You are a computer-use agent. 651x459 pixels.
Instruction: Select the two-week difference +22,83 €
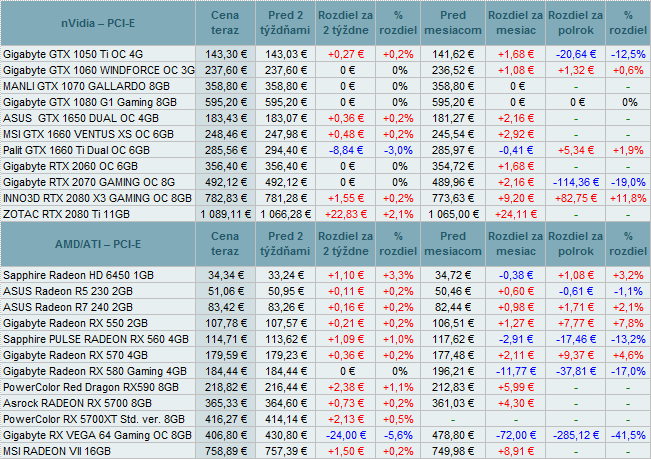(346, 215)
